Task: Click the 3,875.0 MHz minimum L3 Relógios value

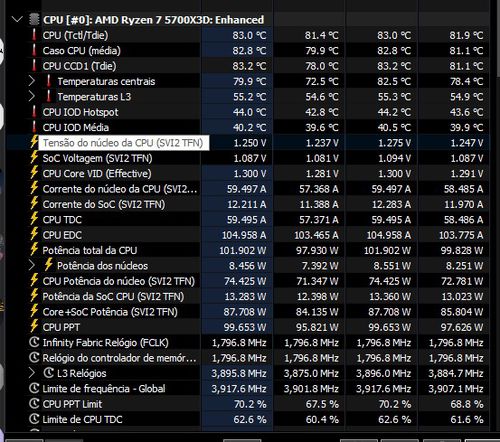Action: pos(311,373)
